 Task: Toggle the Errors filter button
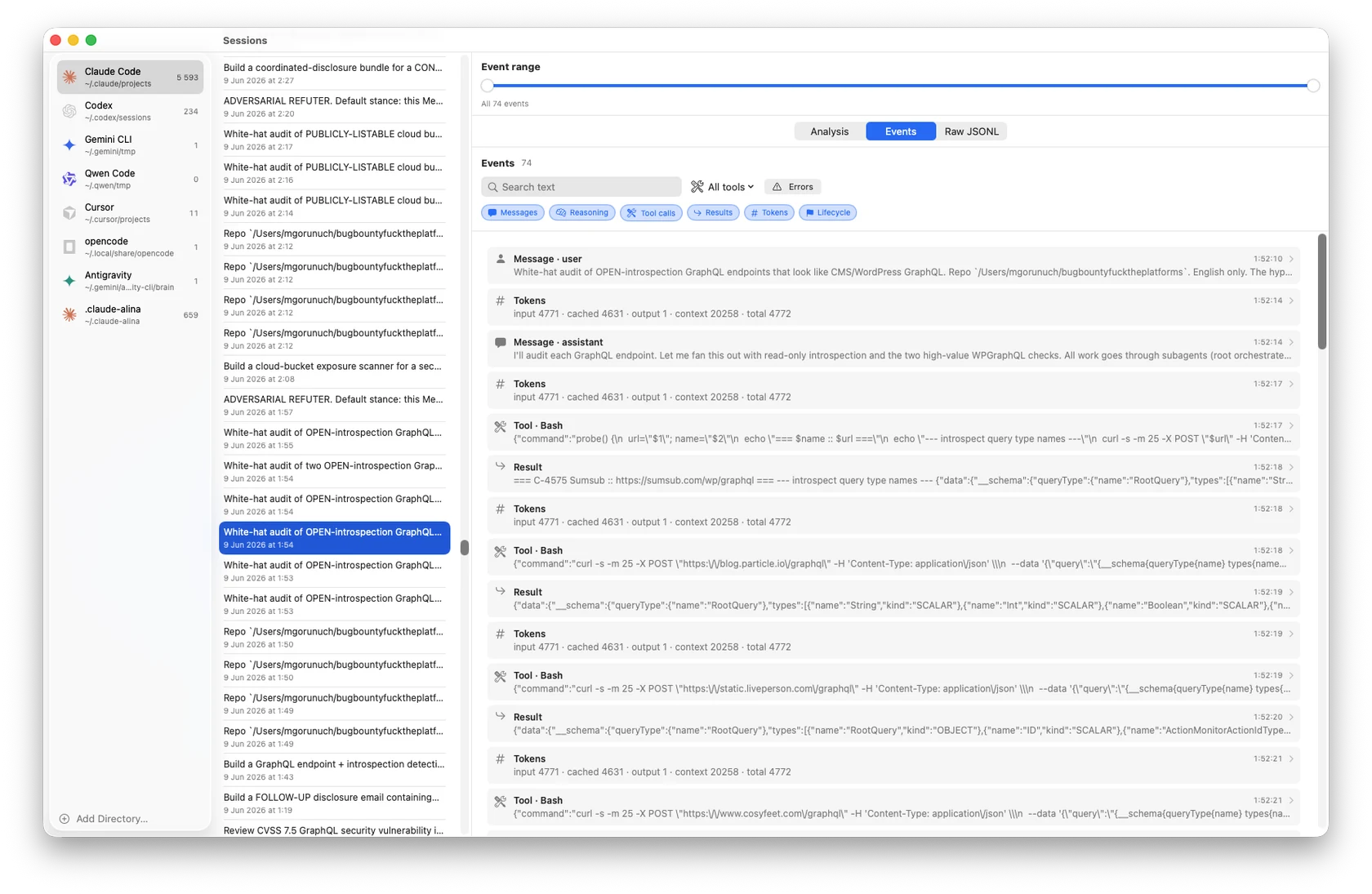(x=793, y=187)
